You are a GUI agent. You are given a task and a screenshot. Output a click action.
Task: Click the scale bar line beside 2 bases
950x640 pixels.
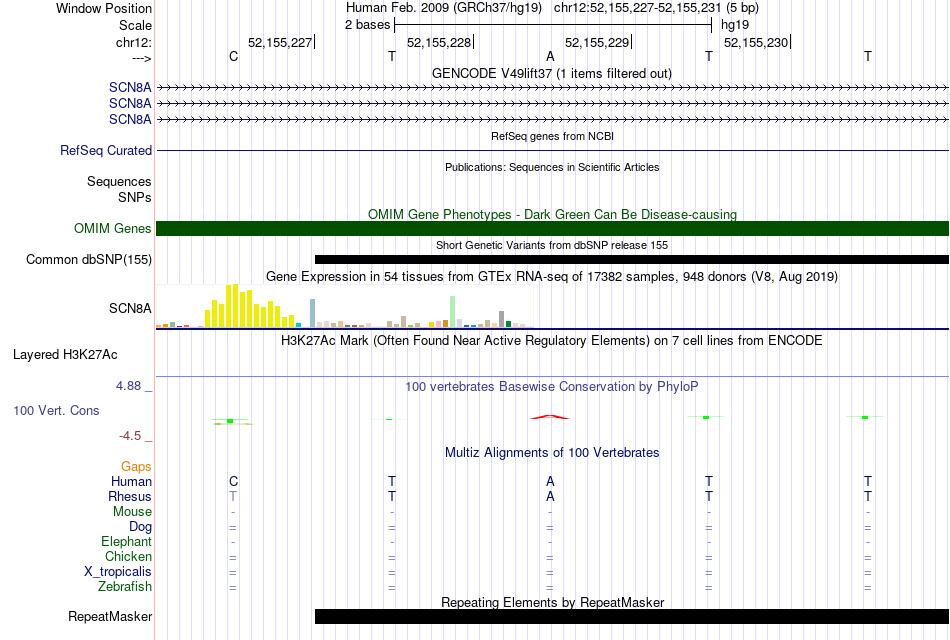coord(553,25)
